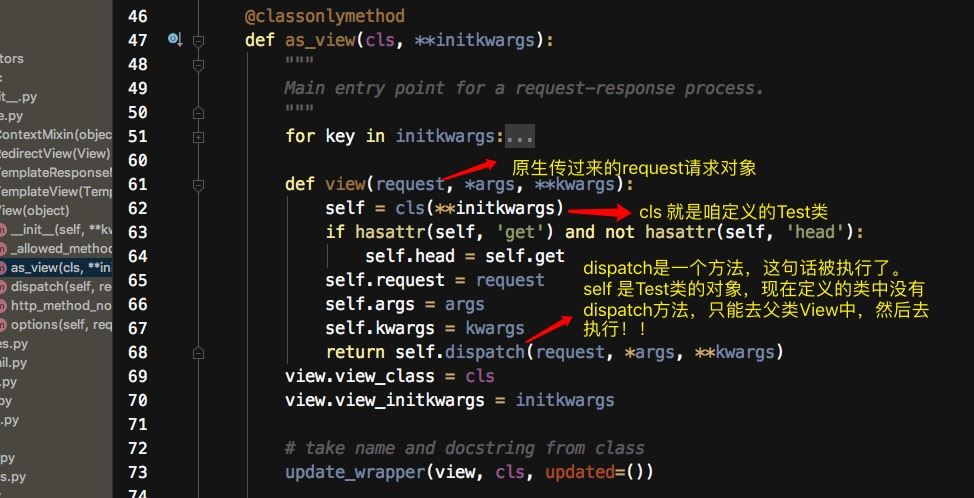Click the @classonlymethod decorator
The image size is (974, 498).
pyautogui.click(x=325, y=16)
